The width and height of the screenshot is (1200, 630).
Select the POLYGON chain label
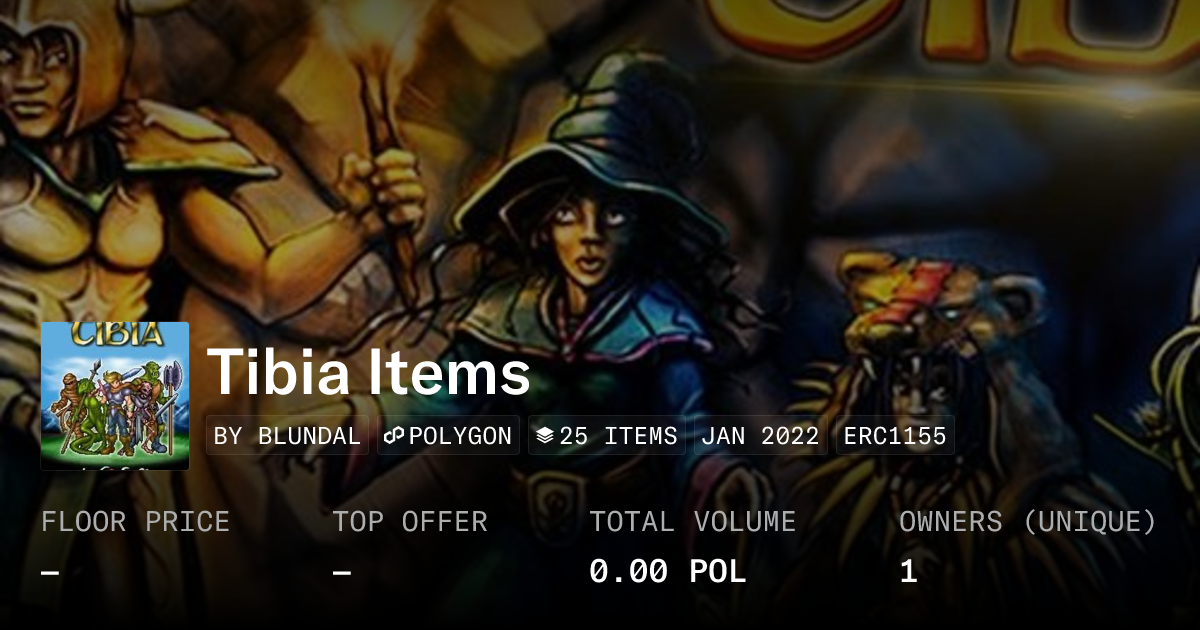[x=459, y=436]
